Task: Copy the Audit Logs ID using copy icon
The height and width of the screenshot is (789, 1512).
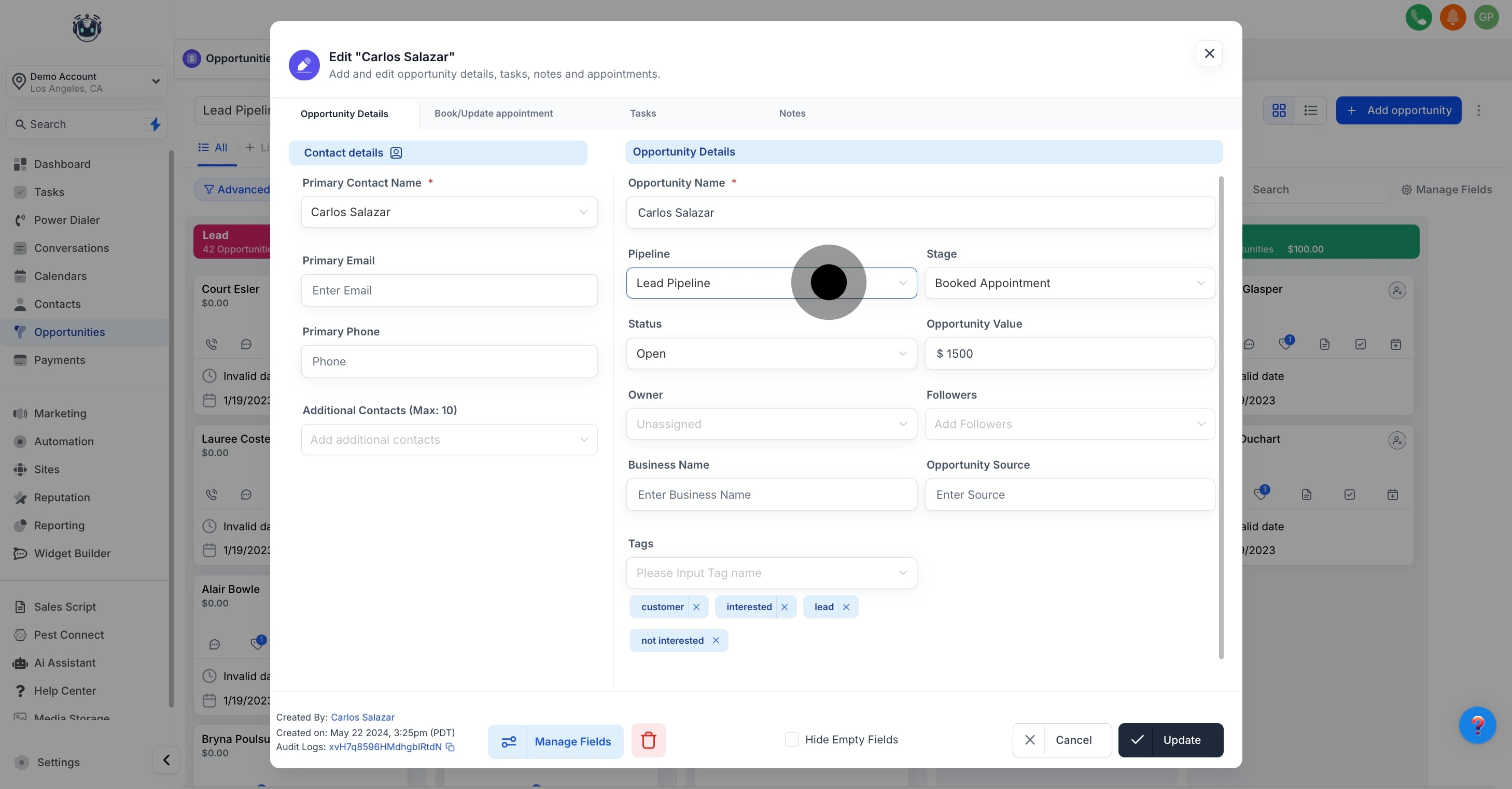Action: [450, 748]
